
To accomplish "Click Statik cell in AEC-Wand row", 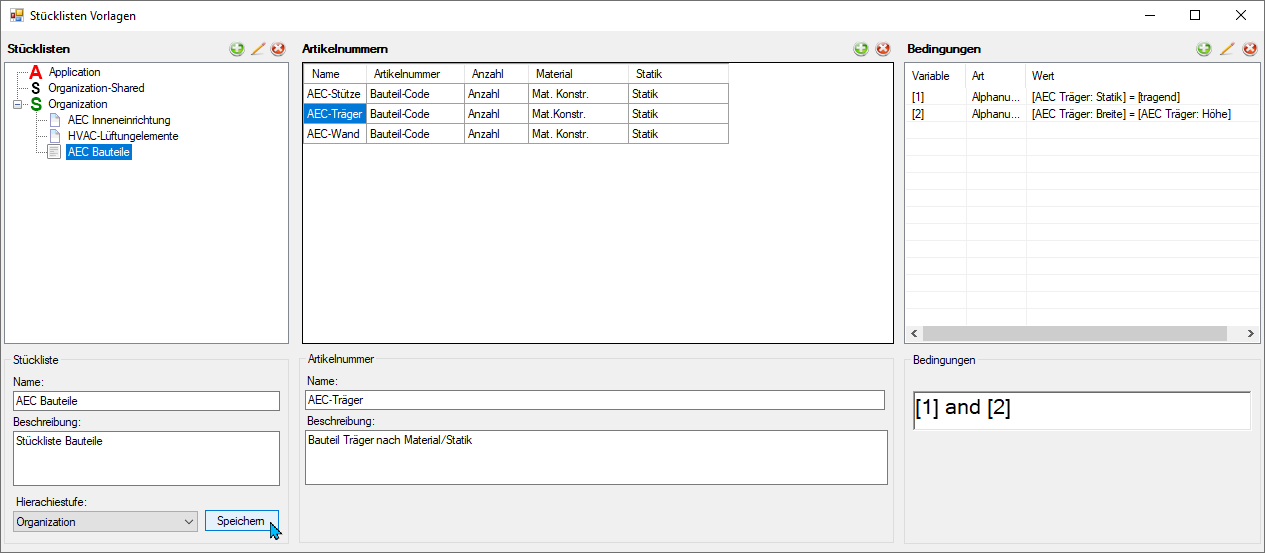I will [679, 134].
